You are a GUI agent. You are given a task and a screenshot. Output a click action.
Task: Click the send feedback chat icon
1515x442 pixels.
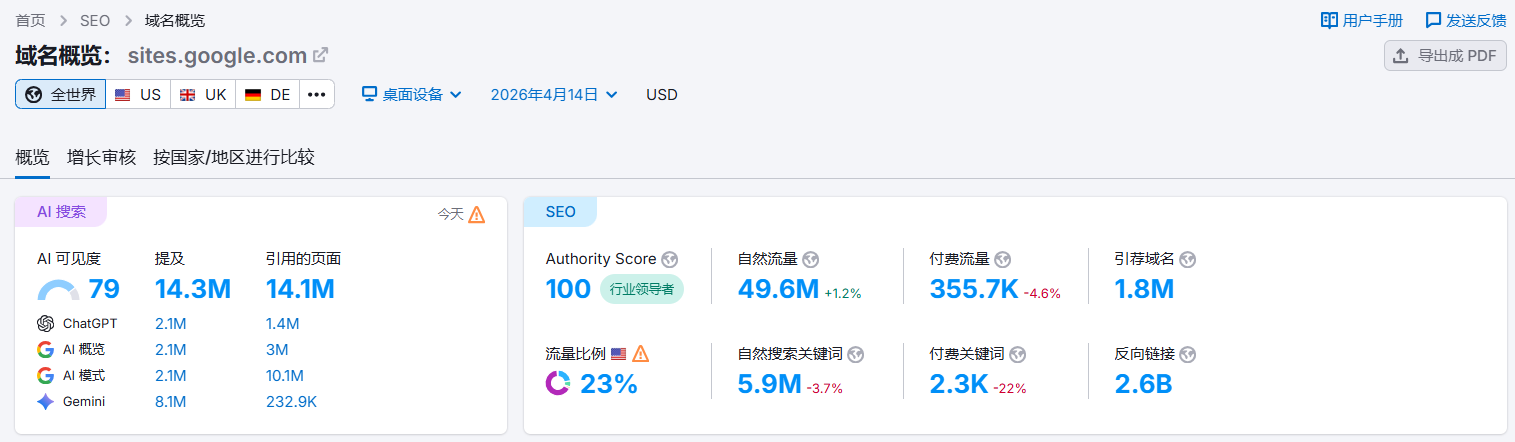(1433, 20)
